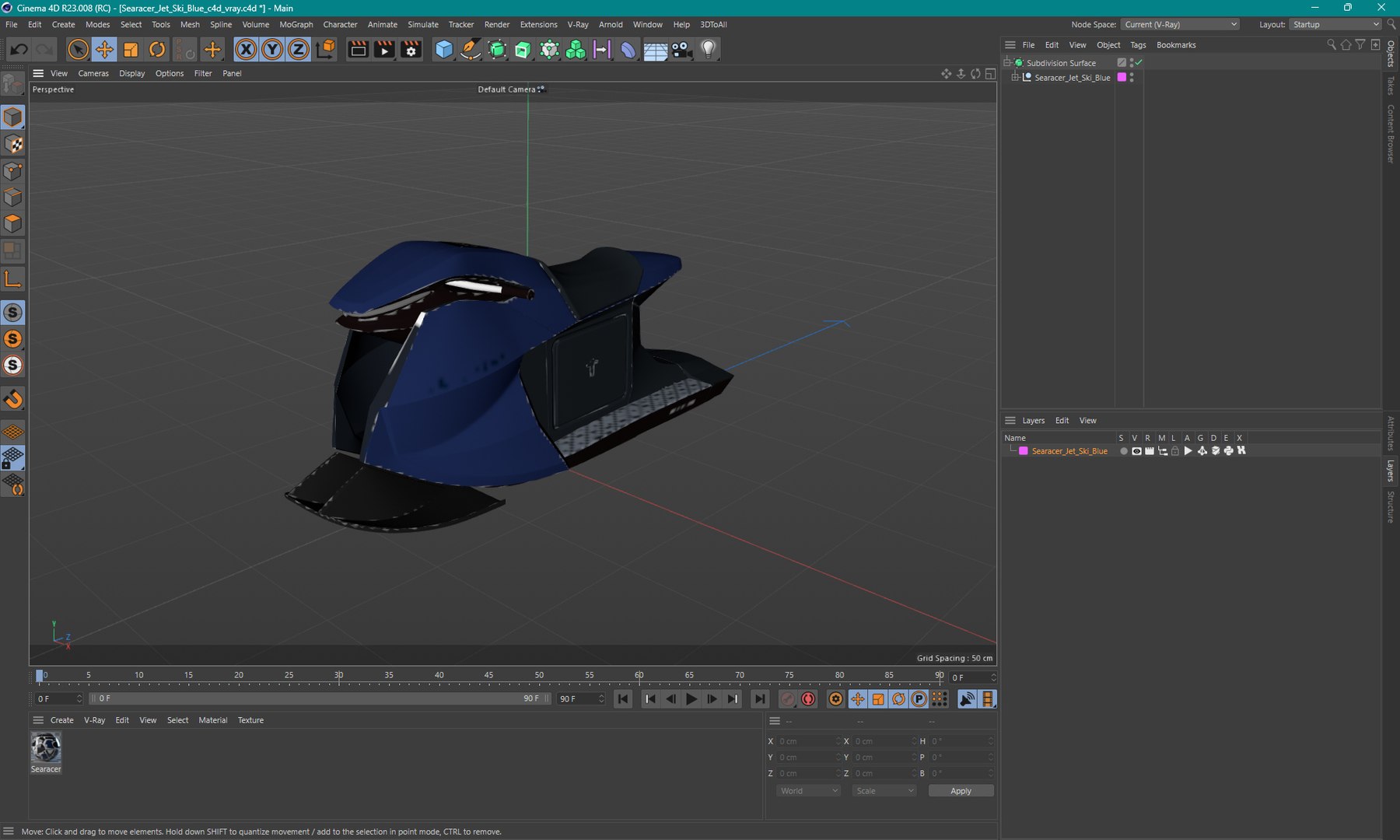Switch to Edges mode
This screenshot has width=1400, height=840.
(13, 197)
